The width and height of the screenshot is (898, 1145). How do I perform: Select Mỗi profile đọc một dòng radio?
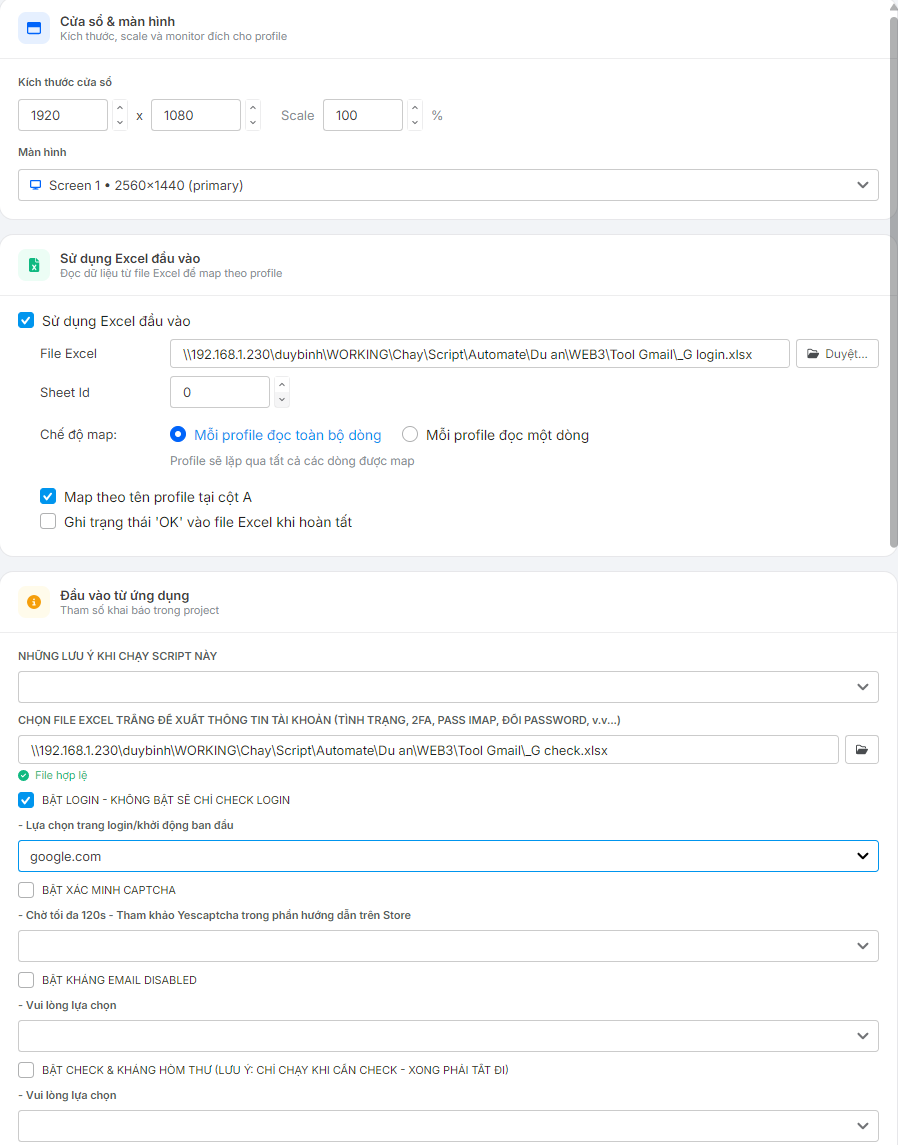pyautogui.click(x=410, y=434)
